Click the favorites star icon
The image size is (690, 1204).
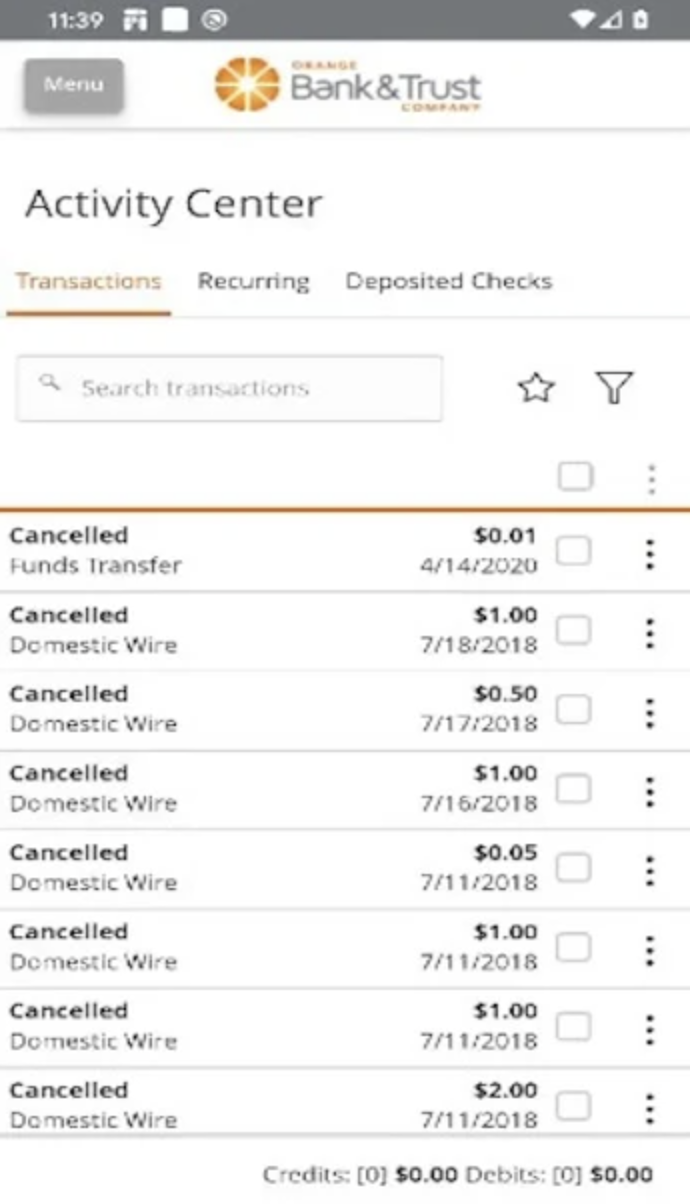537,388
